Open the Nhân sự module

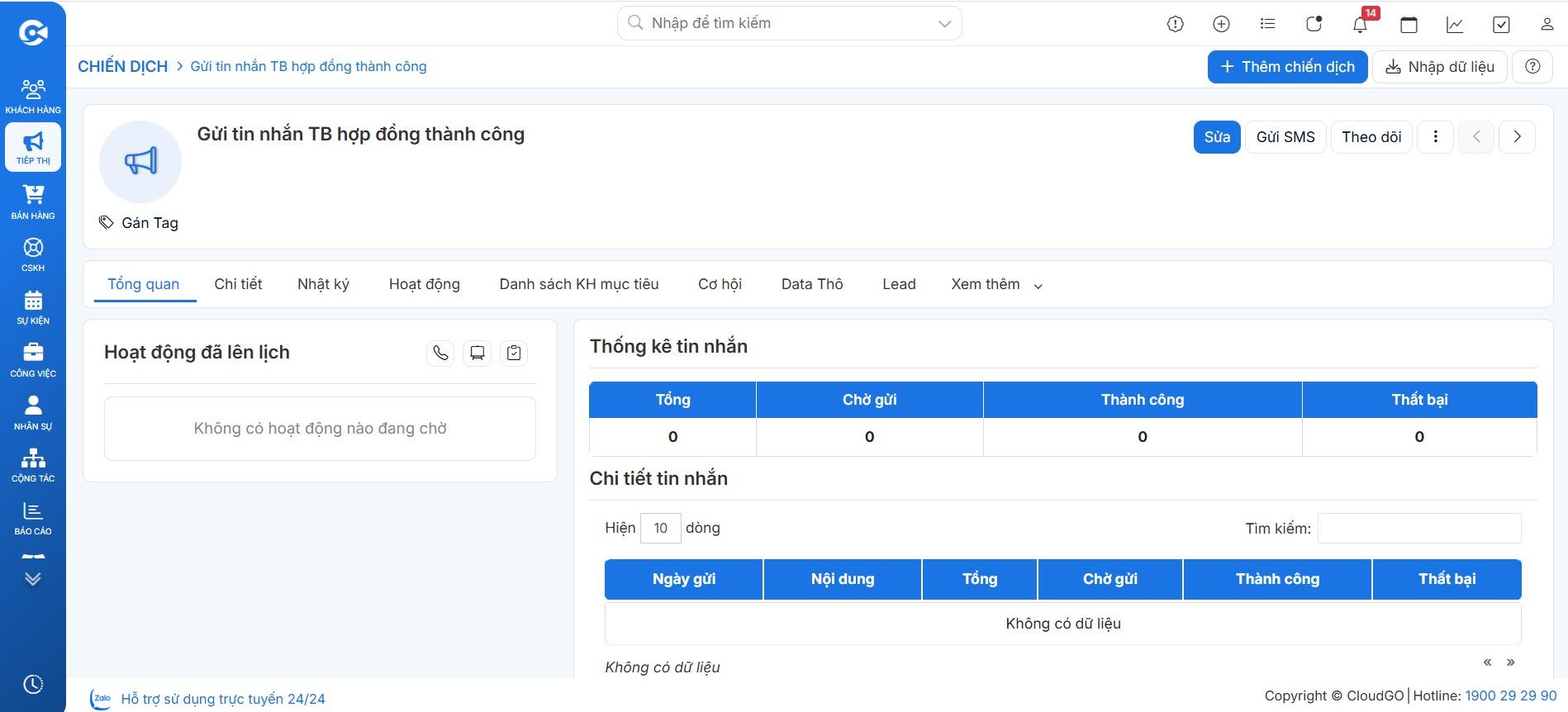click(33, 412)
